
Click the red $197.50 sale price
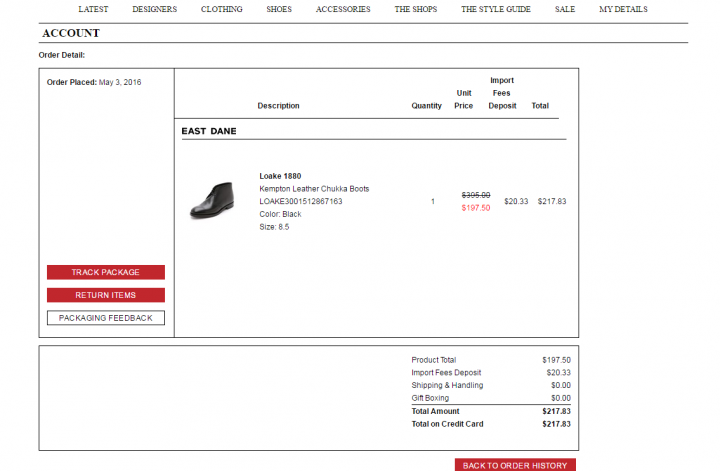pos(476,208)
